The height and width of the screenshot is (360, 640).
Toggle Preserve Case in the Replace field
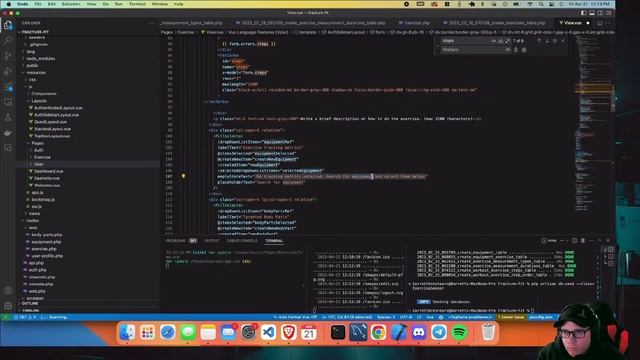507,50
